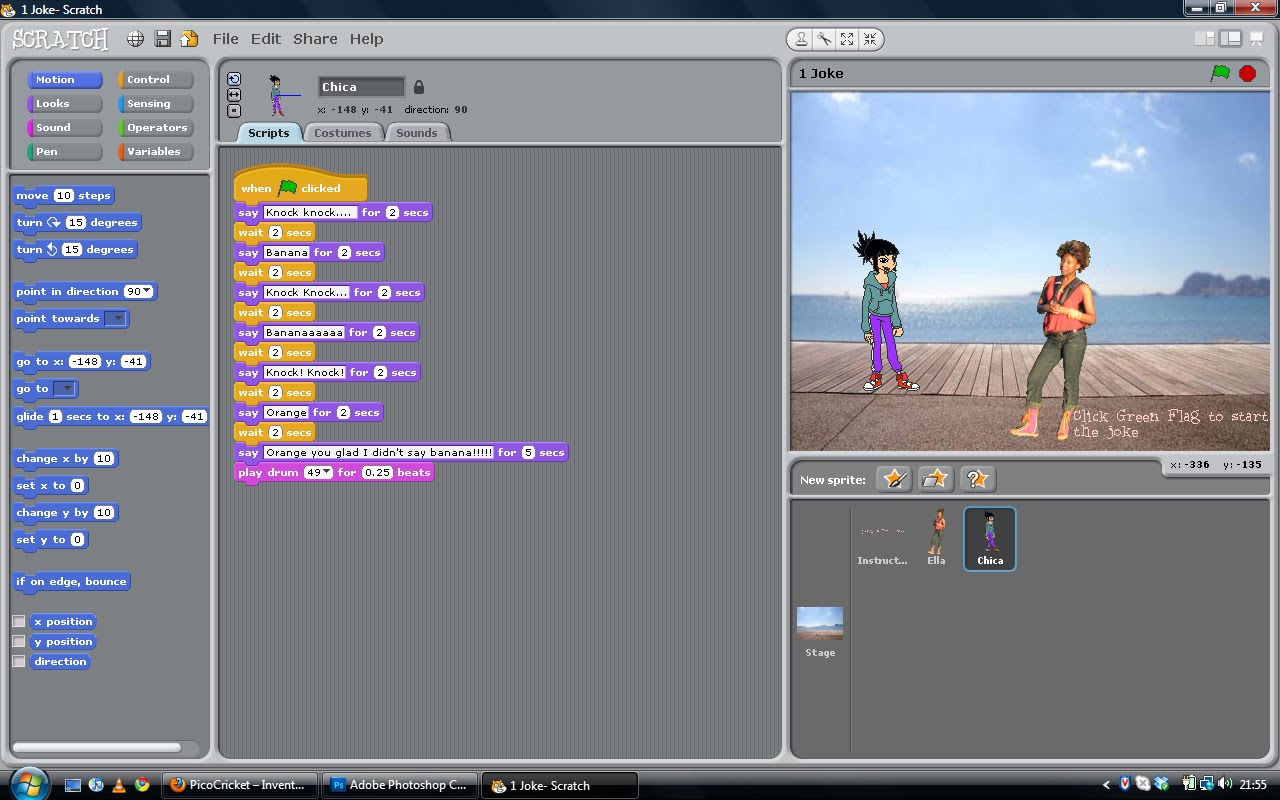
Task: Click the steps value in move block
Action: click(x=64, y=196)
